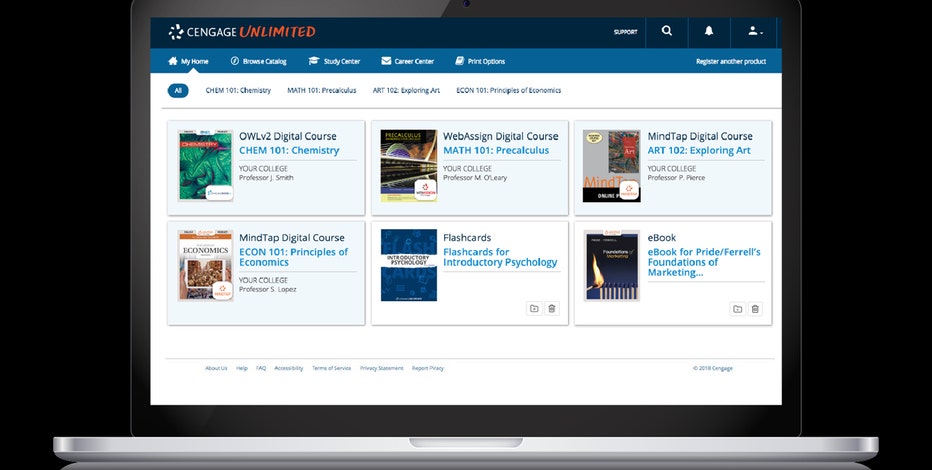Screen dimensions: 932x470
Task: Select the All filter pill
Action: click(x=178, y=90)
